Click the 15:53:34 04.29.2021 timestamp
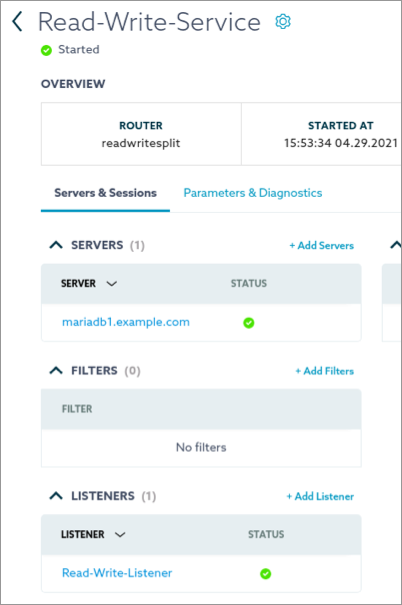Screen dimensions: 402x605 point(341,143)
